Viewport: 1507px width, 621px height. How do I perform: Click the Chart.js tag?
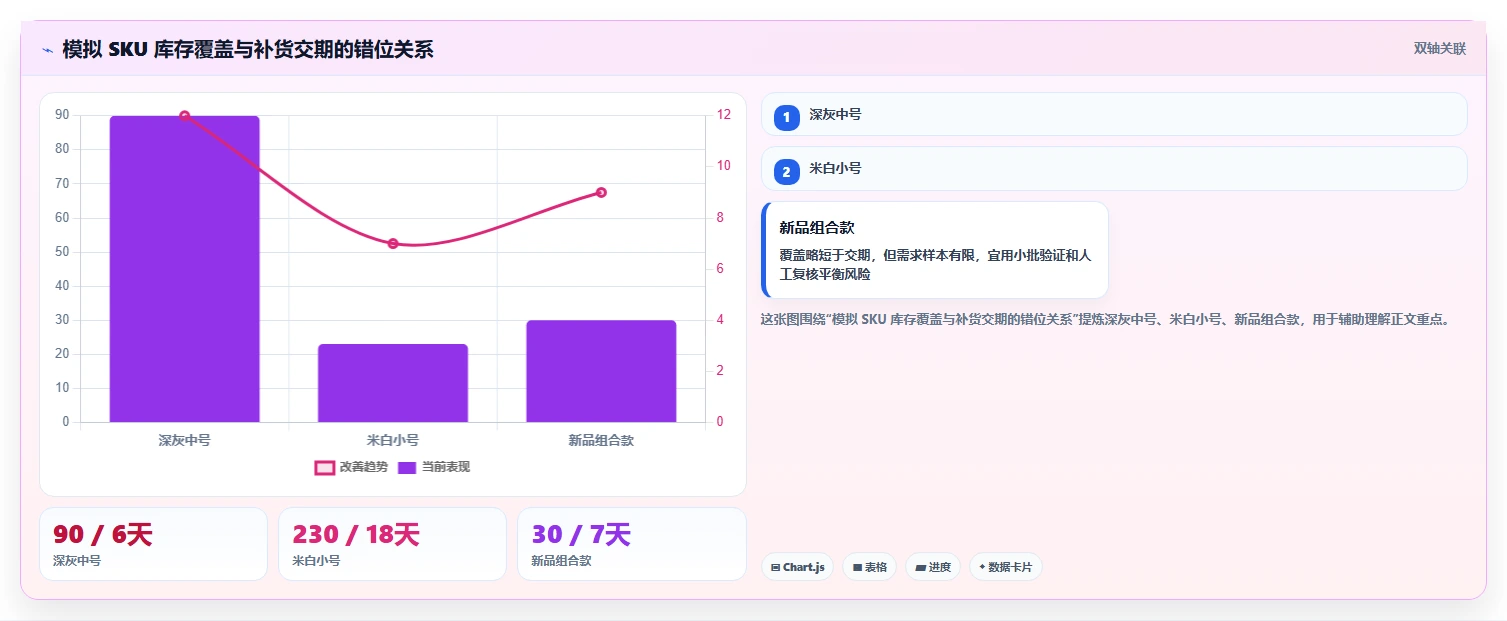click(797, 567)
